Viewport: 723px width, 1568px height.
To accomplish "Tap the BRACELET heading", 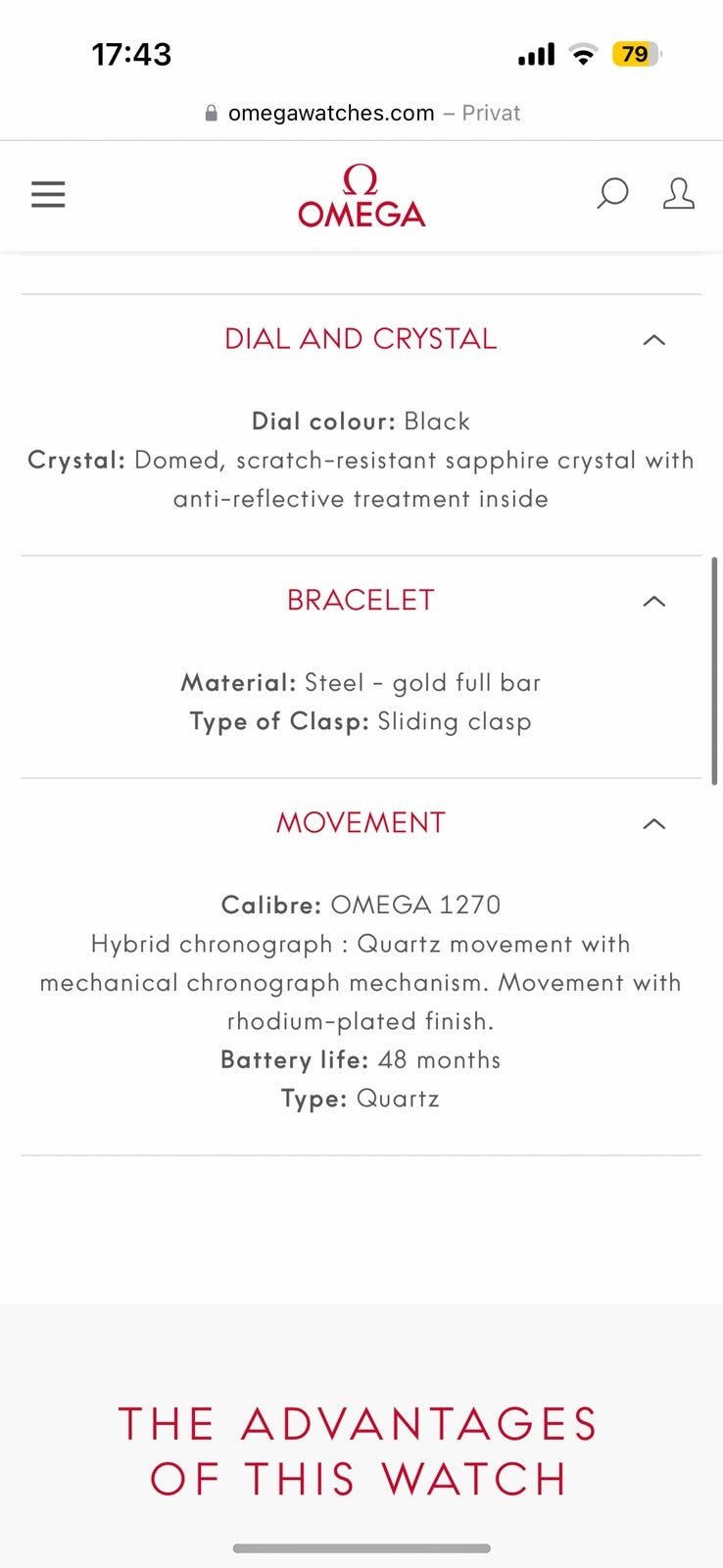I will 361,600.
